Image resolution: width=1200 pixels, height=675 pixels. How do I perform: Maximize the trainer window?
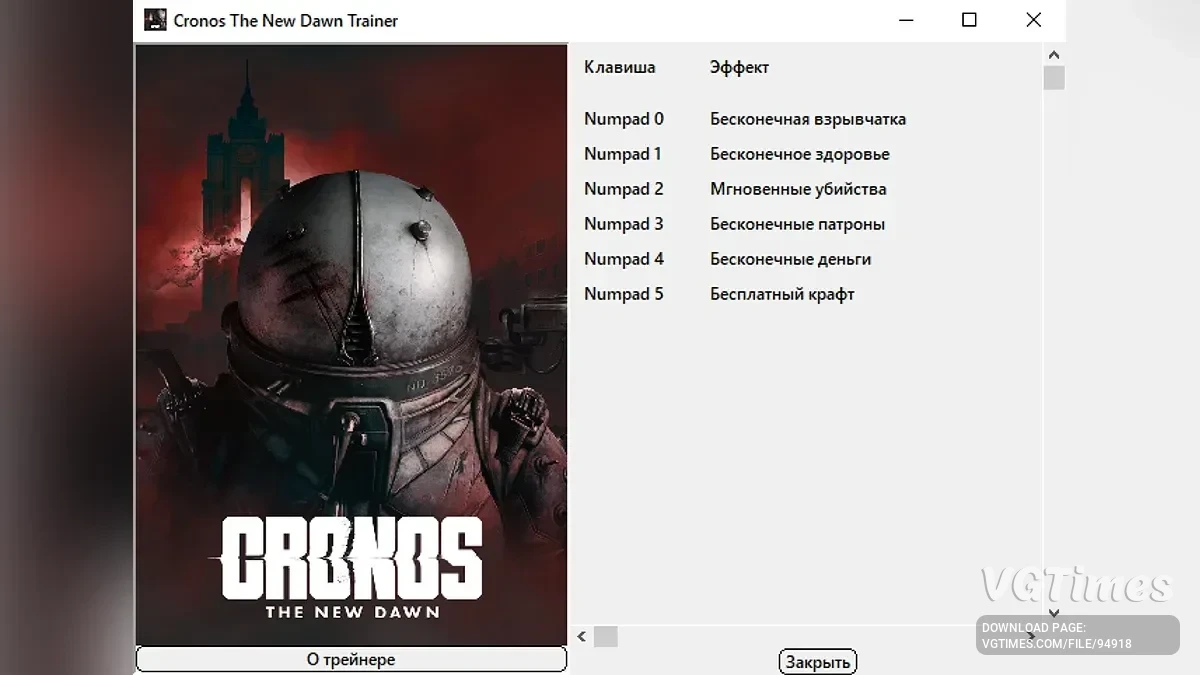pos(969,20)
